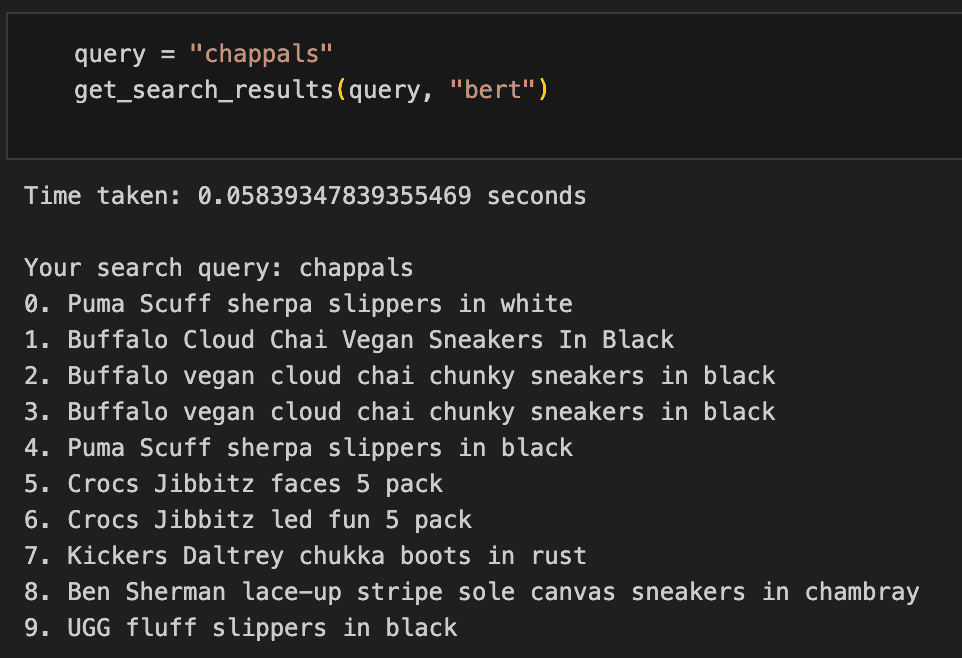Click the "Your search query: chappals" line
The width and height of the screenshot is (962, 658).
point(218,268)
